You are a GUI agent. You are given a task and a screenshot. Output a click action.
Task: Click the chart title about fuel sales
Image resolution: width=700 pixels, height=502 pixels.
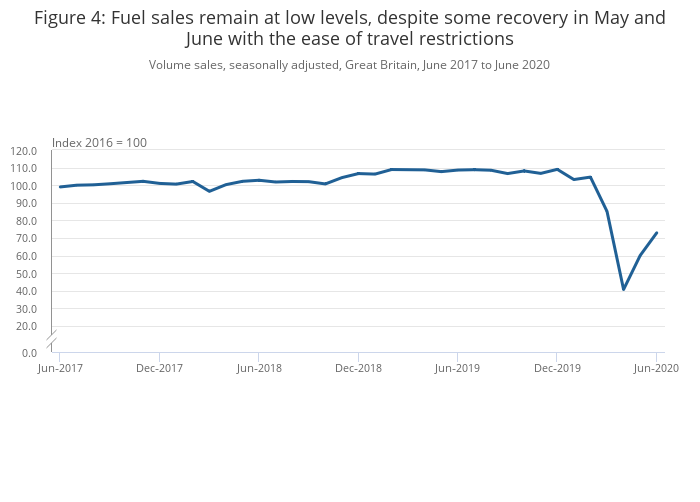click(349, 28)
